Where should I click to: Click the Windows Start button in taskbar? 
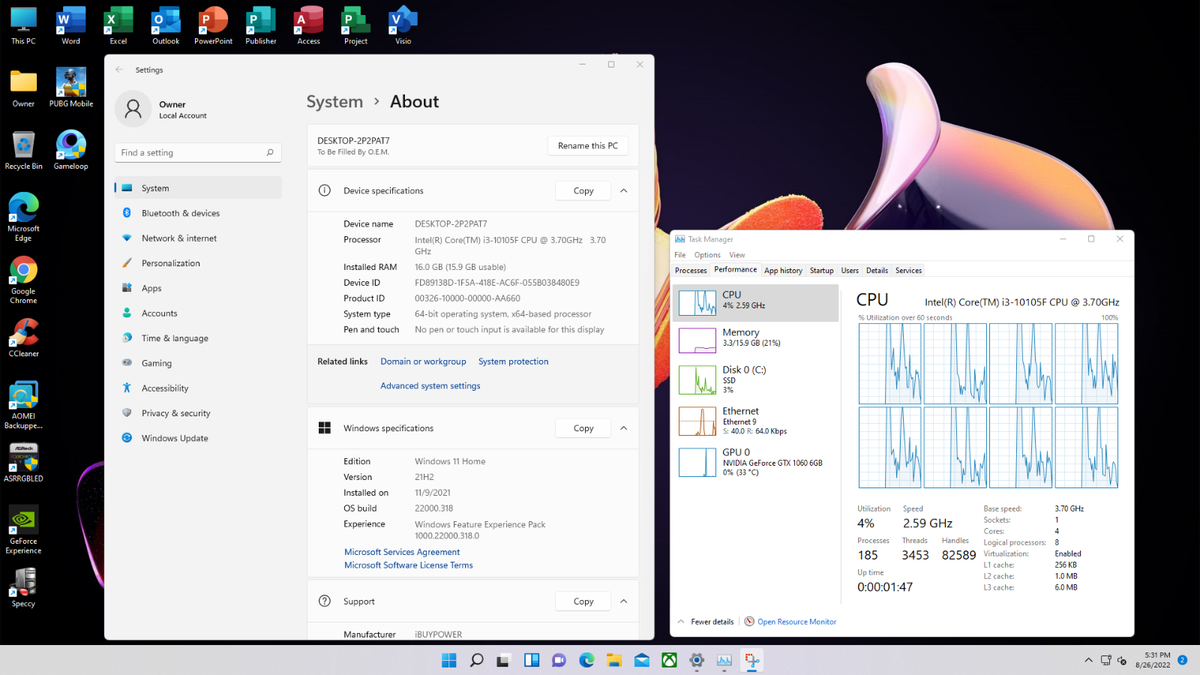(449, 660)
